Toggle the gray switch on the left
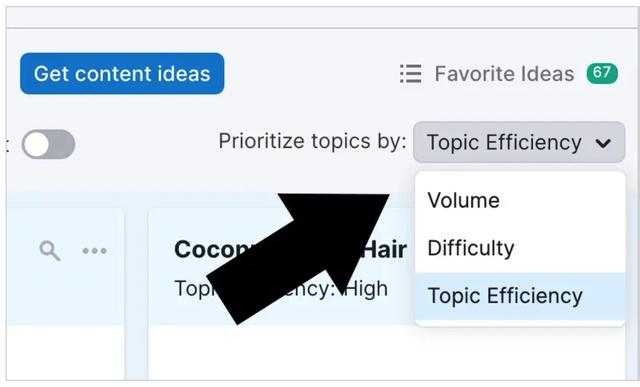640x387 pixels. 49,144
